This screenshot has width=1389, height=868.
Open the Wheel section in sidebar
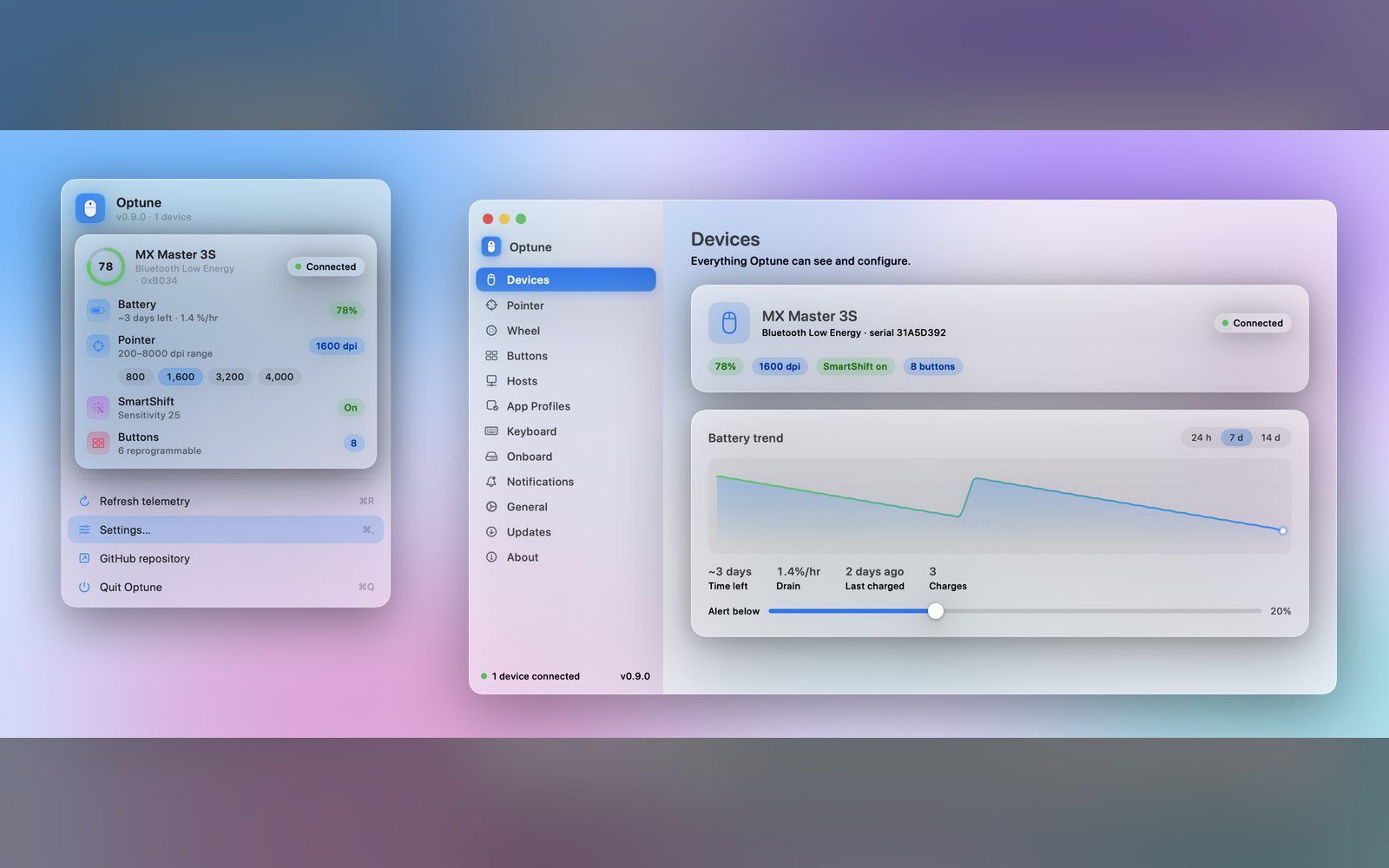click(x=566, y=331)
